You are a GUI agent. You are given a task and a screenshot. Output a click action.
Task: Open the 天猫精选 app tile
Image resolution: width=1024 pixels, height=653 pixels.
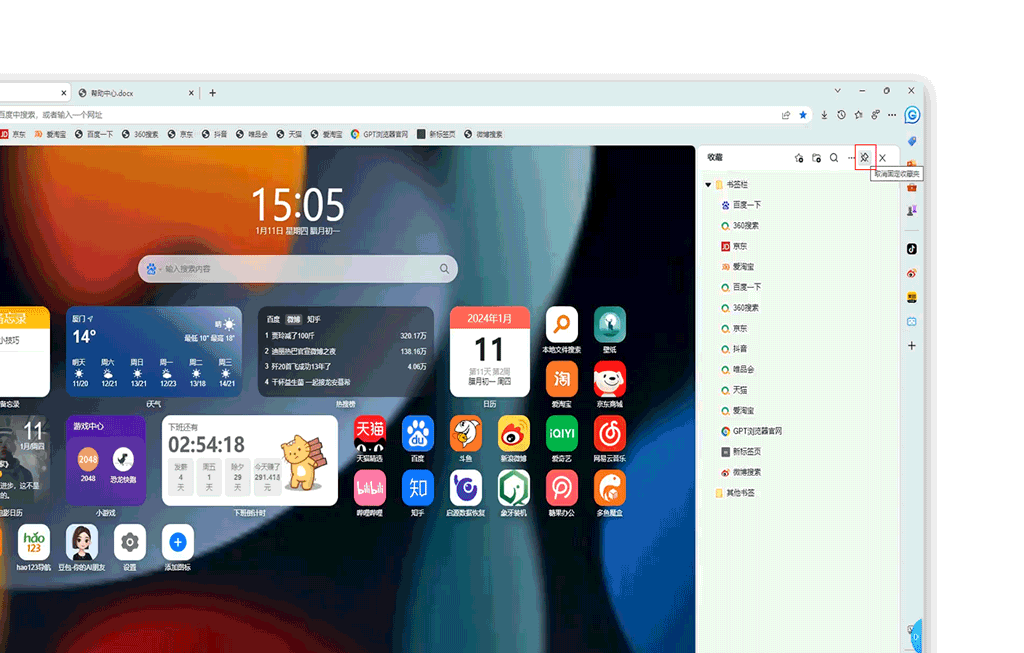click(x=370, y=439)
